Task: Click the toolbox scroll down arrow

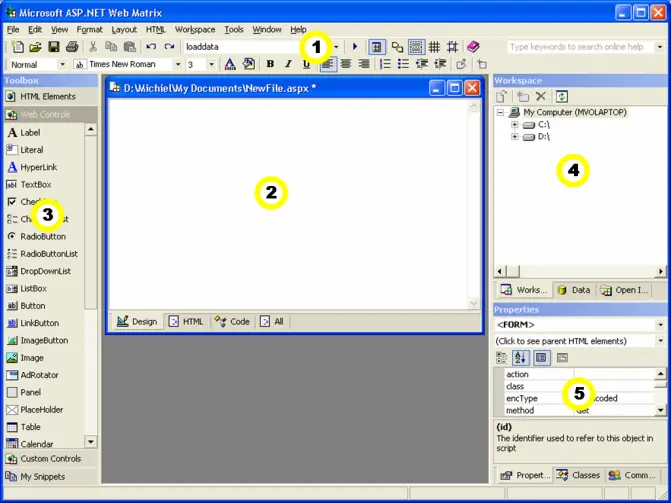Action: pyautogui.click(x=91, y=442)
